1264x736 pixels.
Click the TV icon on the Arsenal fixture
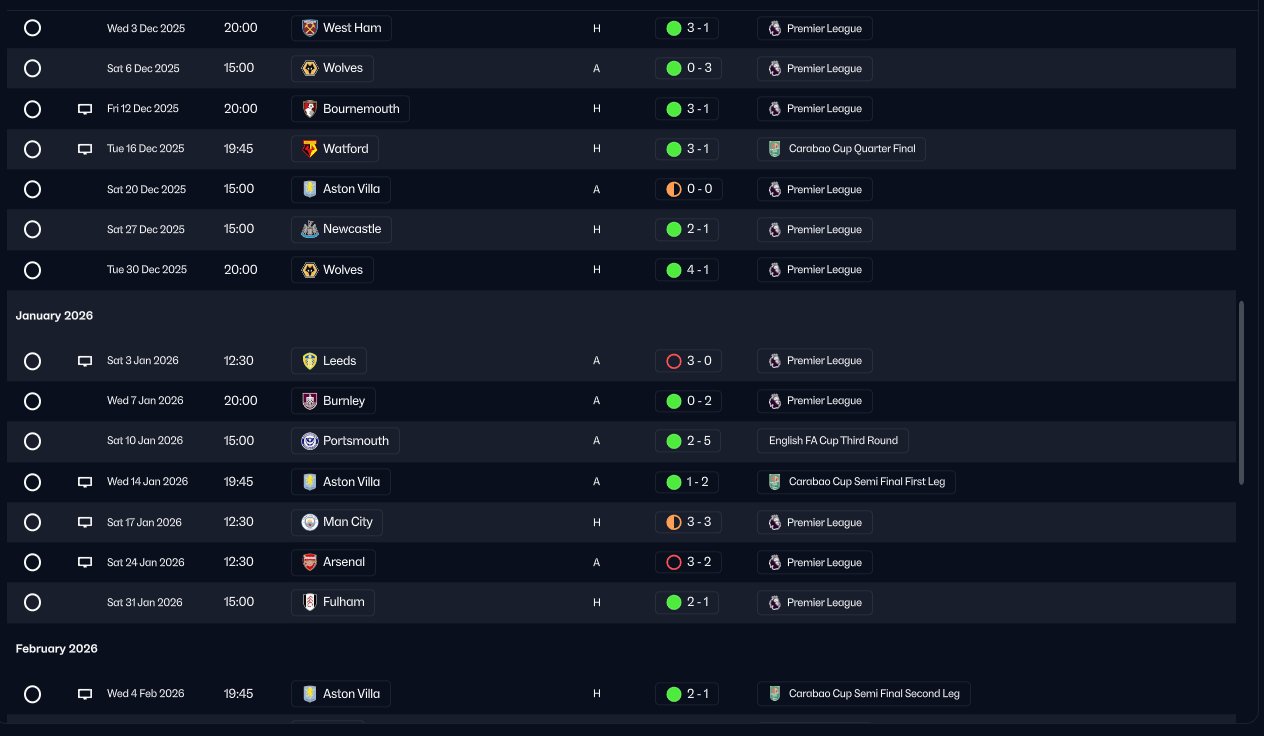(x=85, y=562)
